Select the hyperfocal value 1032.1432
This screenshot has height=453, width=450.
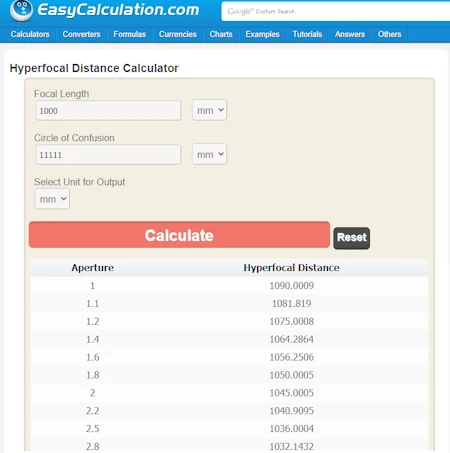[292, 446]
